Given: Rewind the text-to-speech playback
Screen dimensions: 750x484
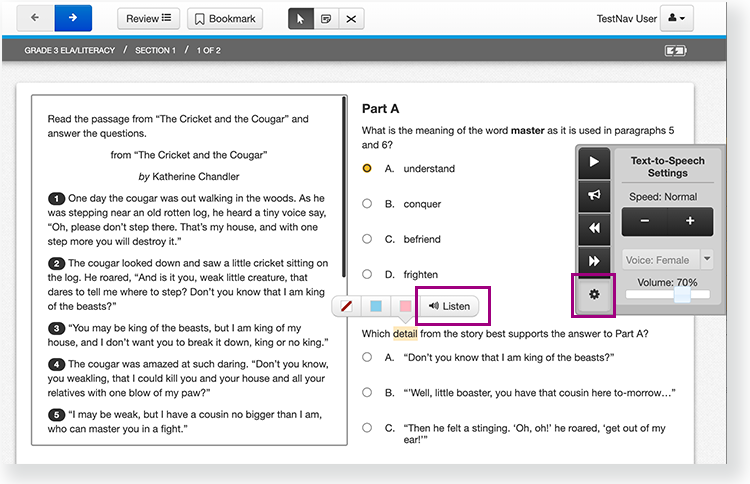Looking at the screenshot, I should [594, 228].
